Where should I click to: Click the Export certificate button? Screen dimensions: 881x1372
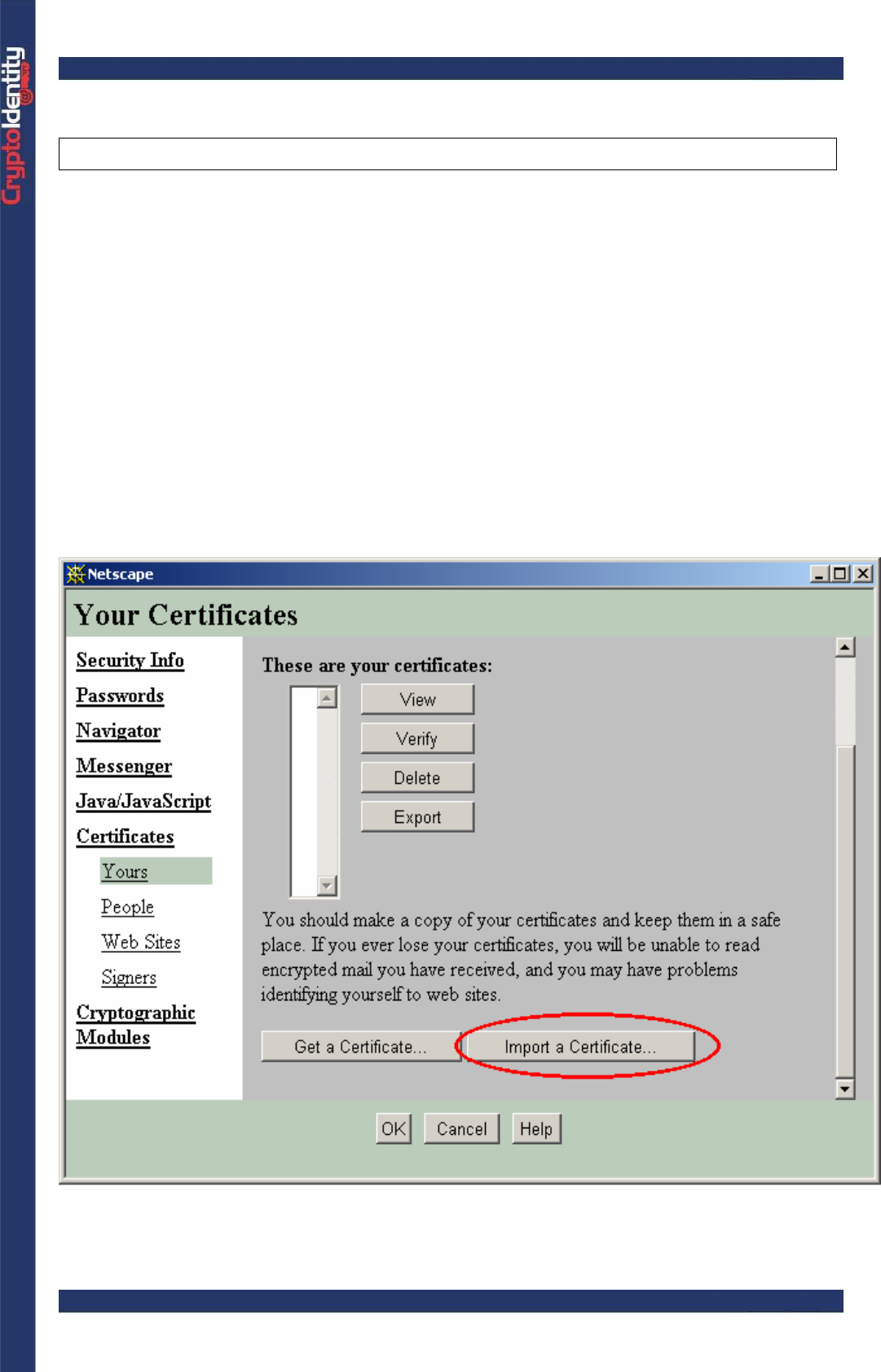point(417,817)
